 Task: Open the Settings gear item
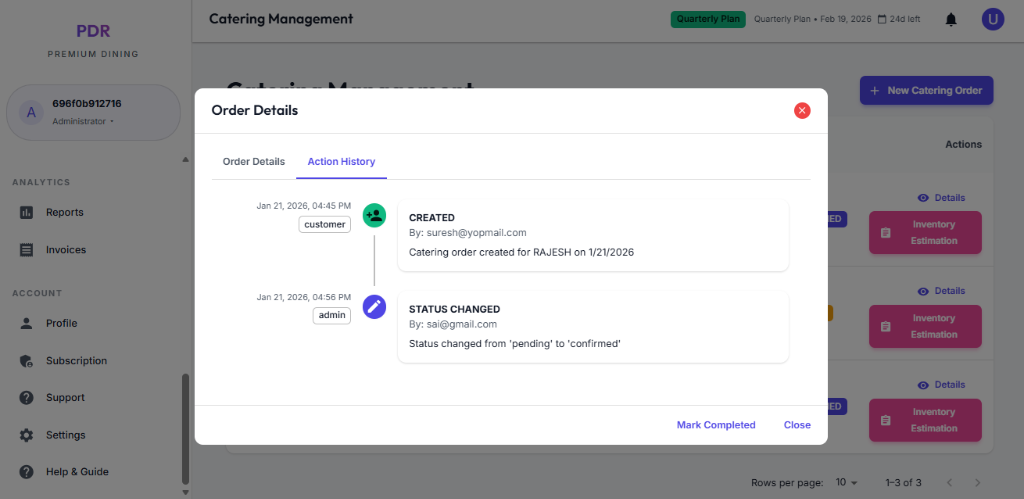[x=65, y=435]
